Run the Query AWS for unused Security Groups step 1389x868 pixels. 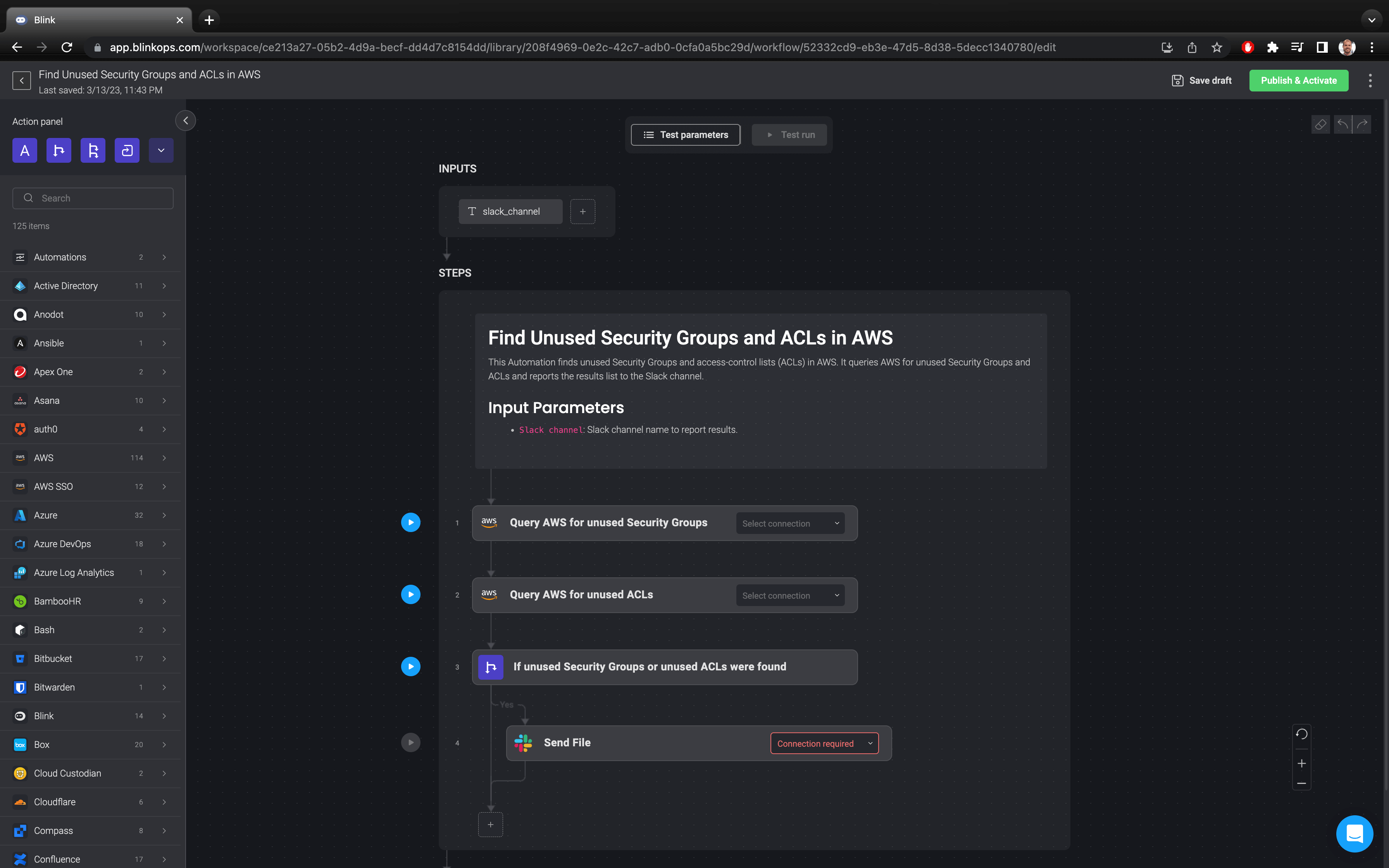(410, 522)
